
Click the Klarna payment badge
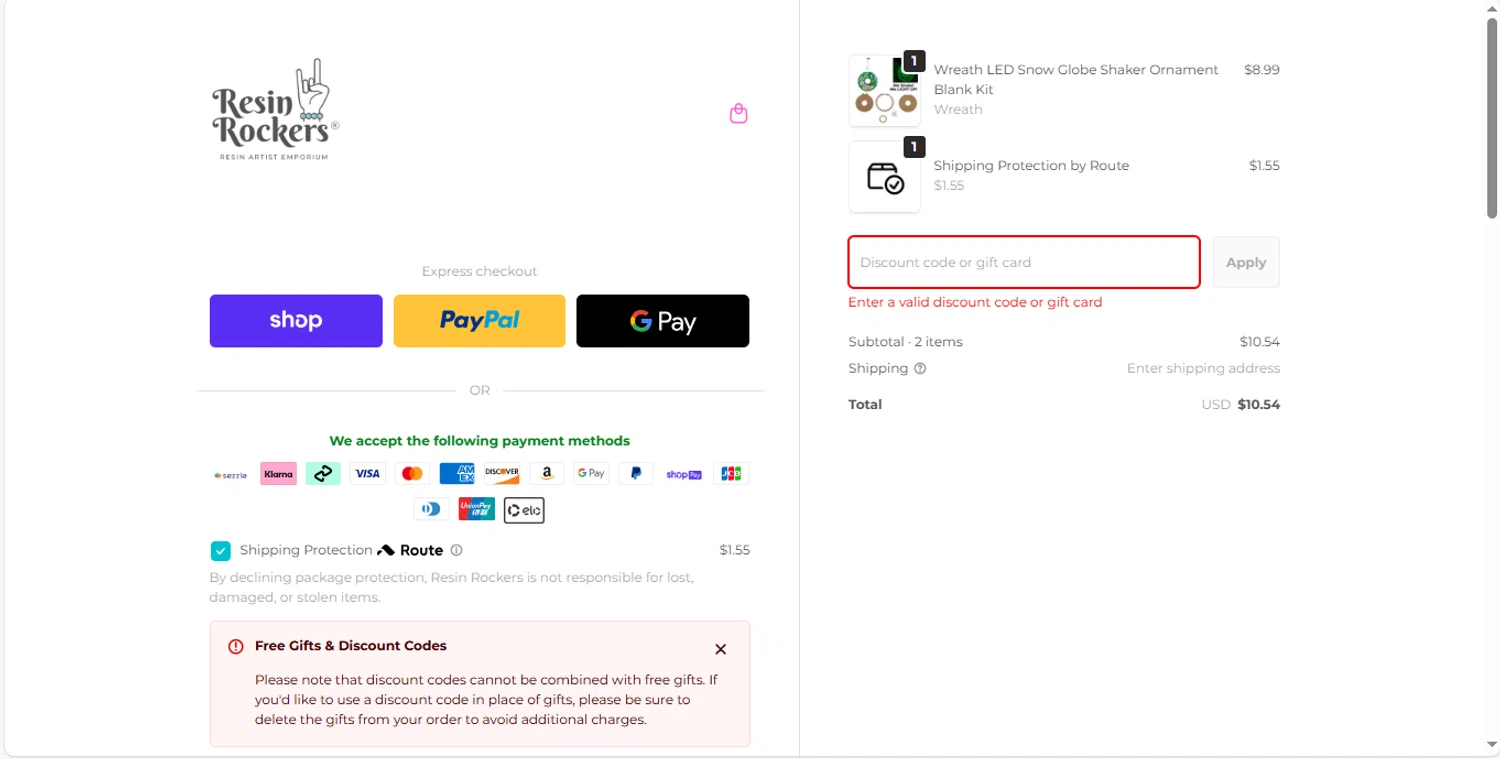[278, 474]
